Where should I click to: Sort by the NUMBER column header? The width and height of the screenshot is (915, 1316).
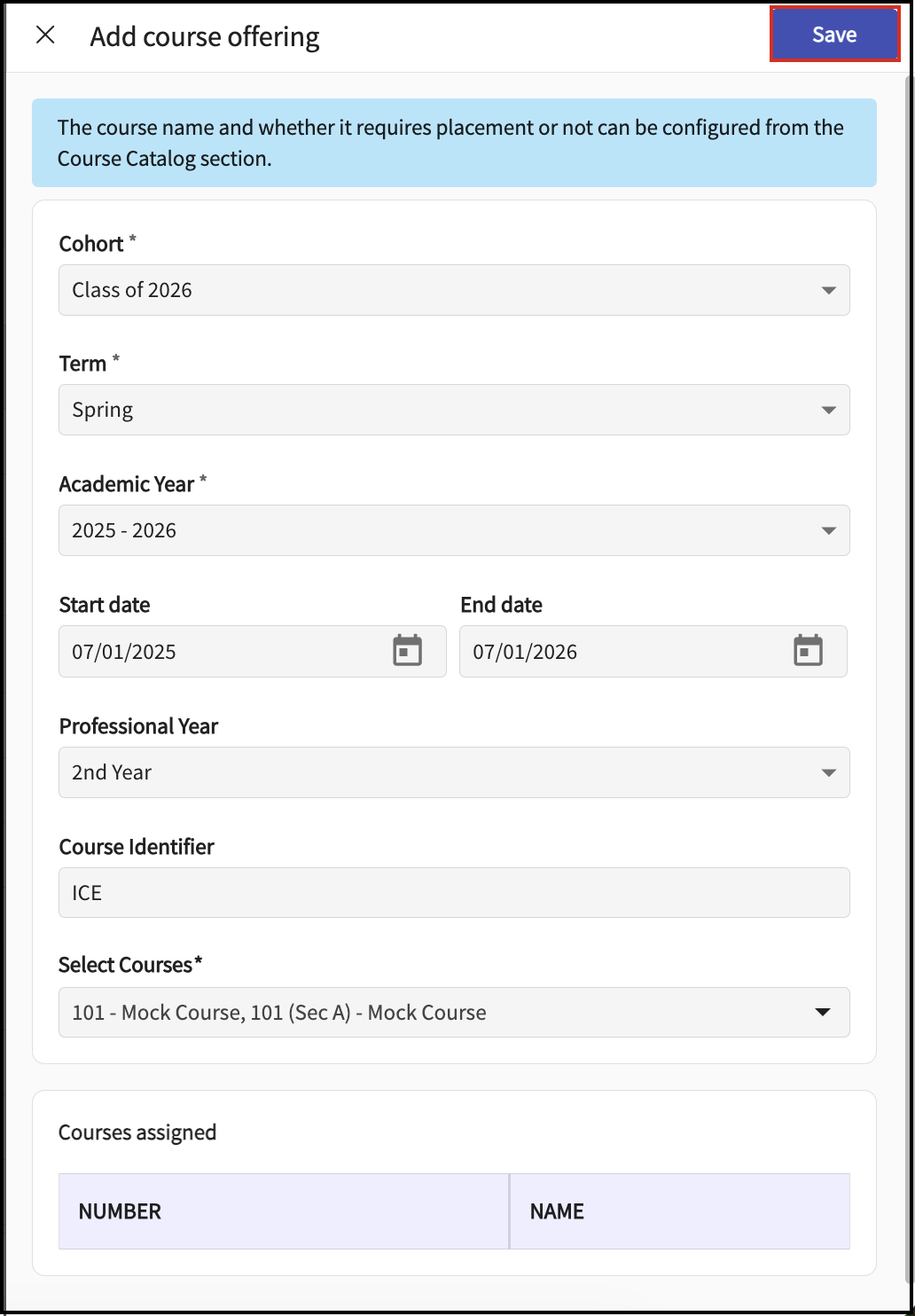(121, 1211)
